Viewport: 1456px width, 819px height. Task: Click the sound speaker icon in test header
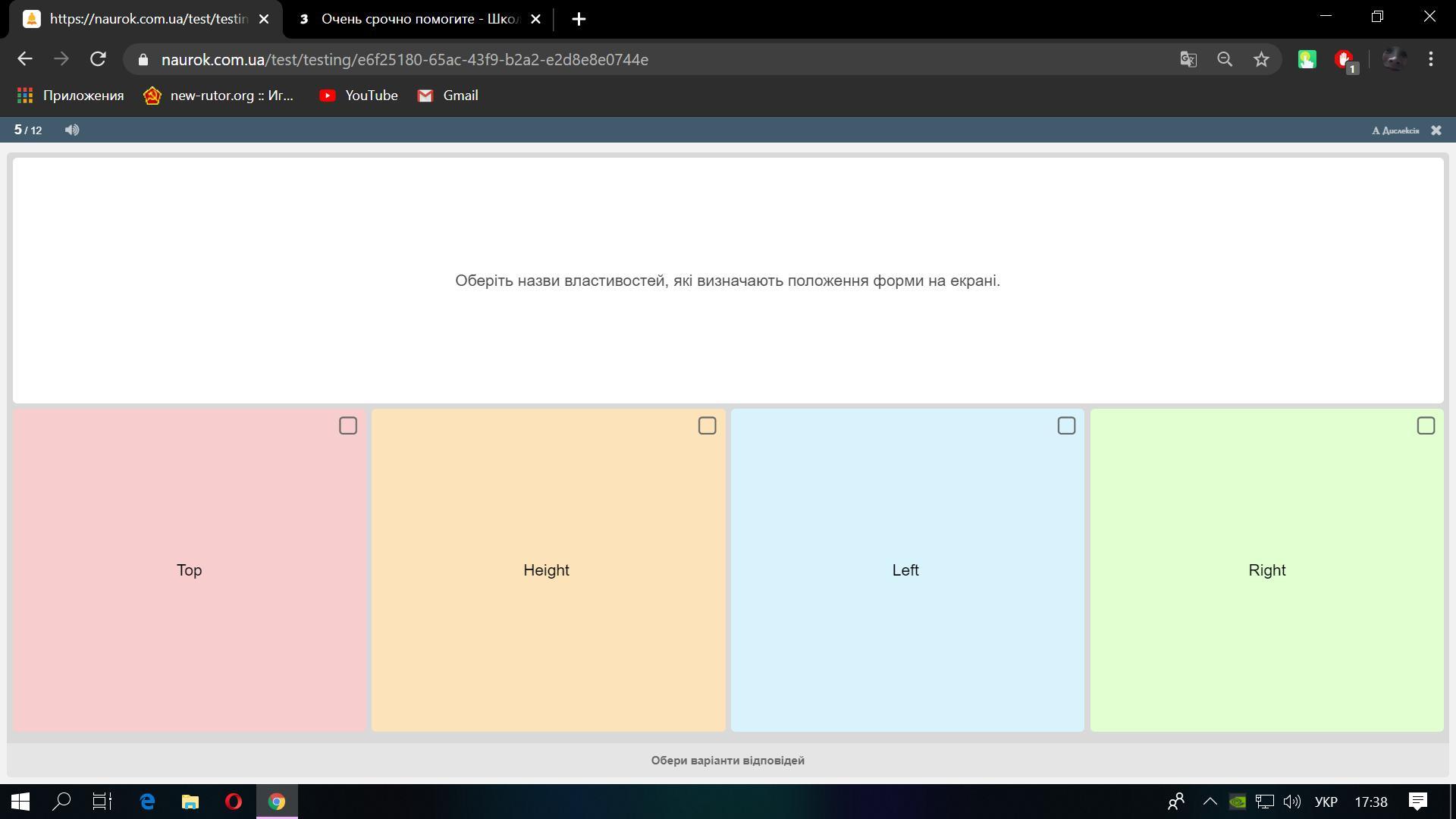click(72, 130)
